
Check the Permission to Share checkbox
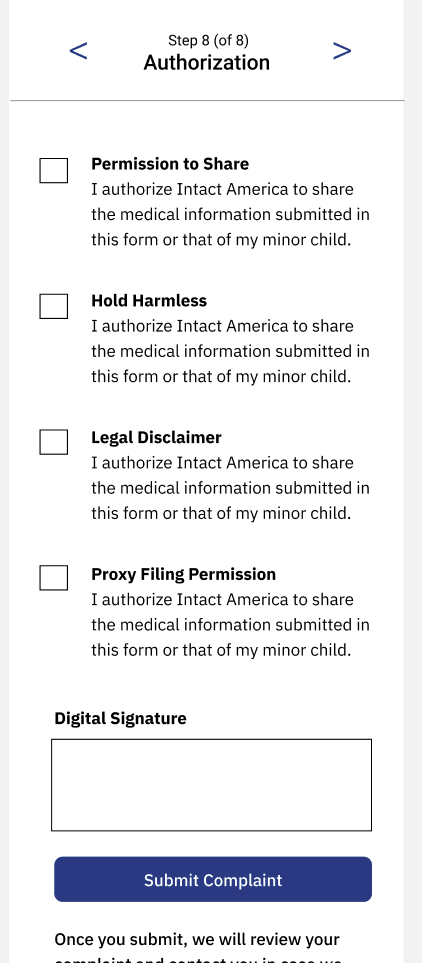pyautogui.click(x=53, y=170)
